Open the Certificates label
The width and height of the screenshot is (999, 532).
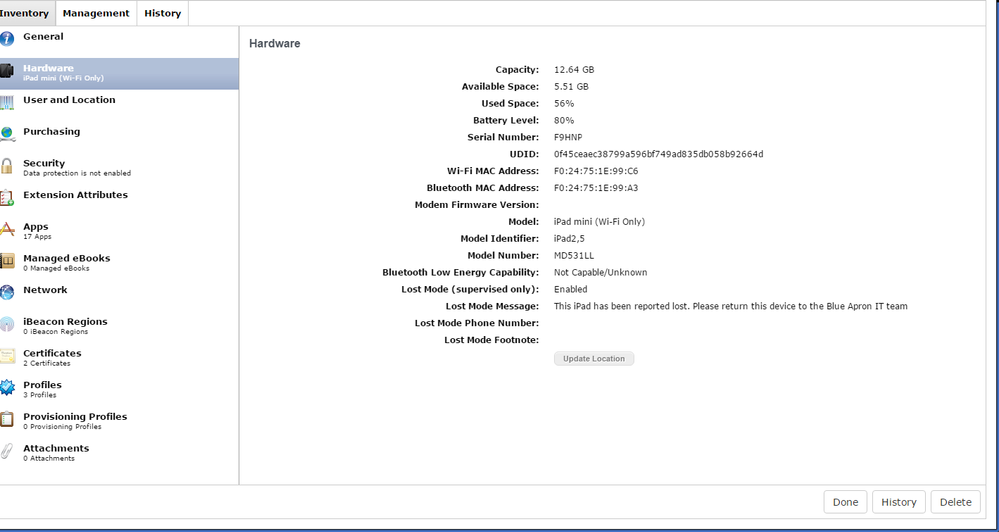point(52,353)
